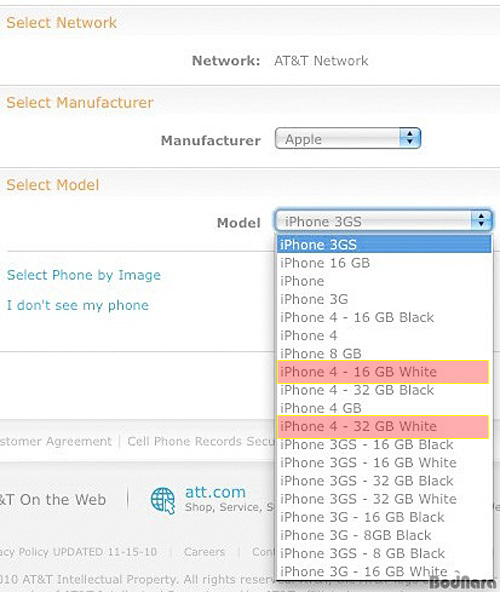This screenshot has height=592, width=500.
Task: Choose iPhone 4 - 32 GB Black
Action: [x=384, y=390]
